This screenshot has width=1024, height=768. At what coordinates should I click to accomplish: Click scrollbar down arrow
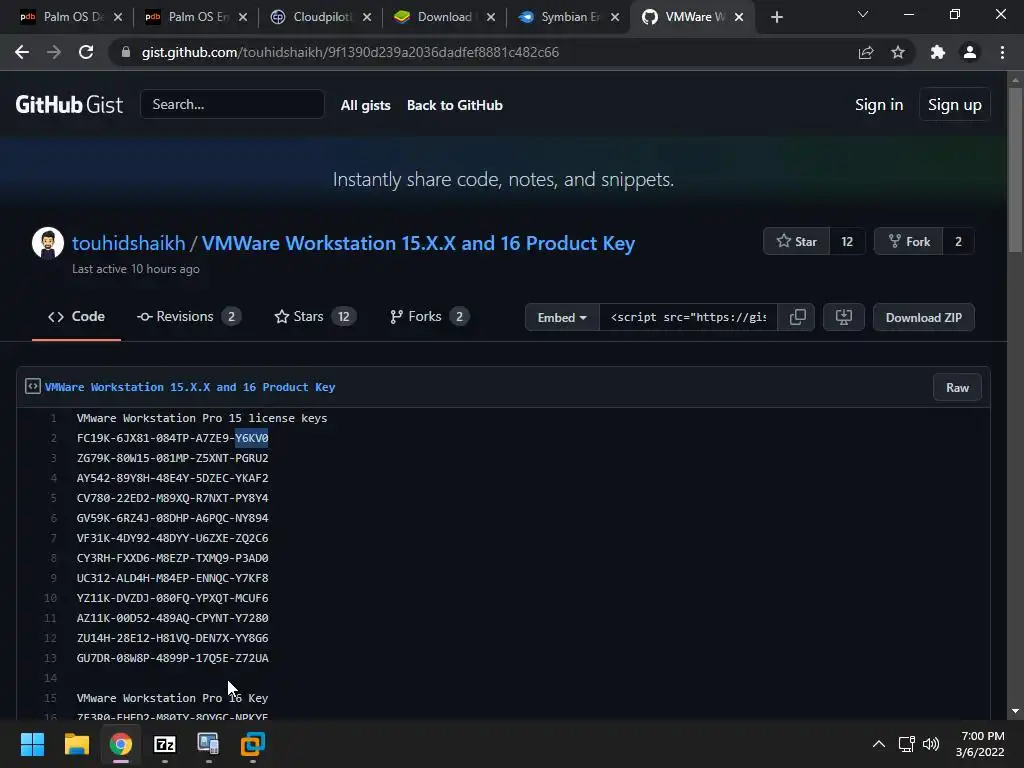[x=1014, y=712]
